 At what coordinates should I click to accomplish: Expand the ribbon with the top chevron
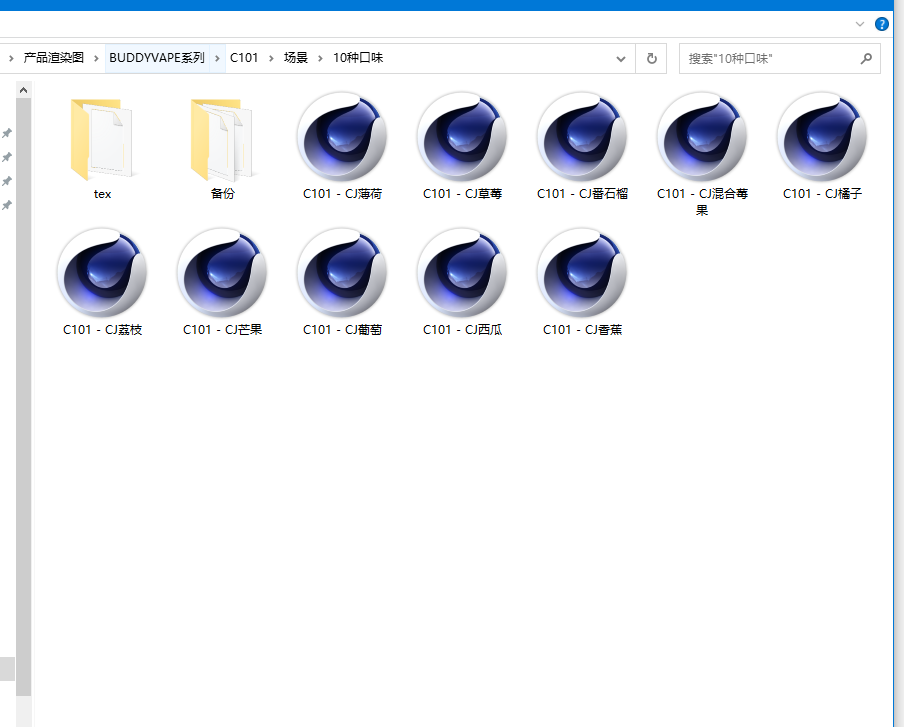[860, 24]
